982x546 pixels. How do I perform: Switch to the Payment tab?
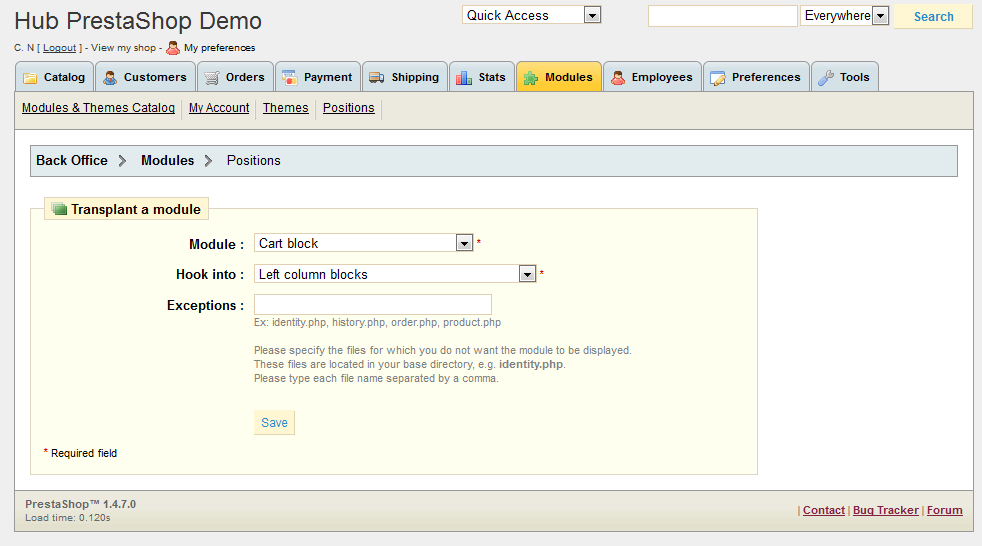pyautogui.click(x=317, y=77)
